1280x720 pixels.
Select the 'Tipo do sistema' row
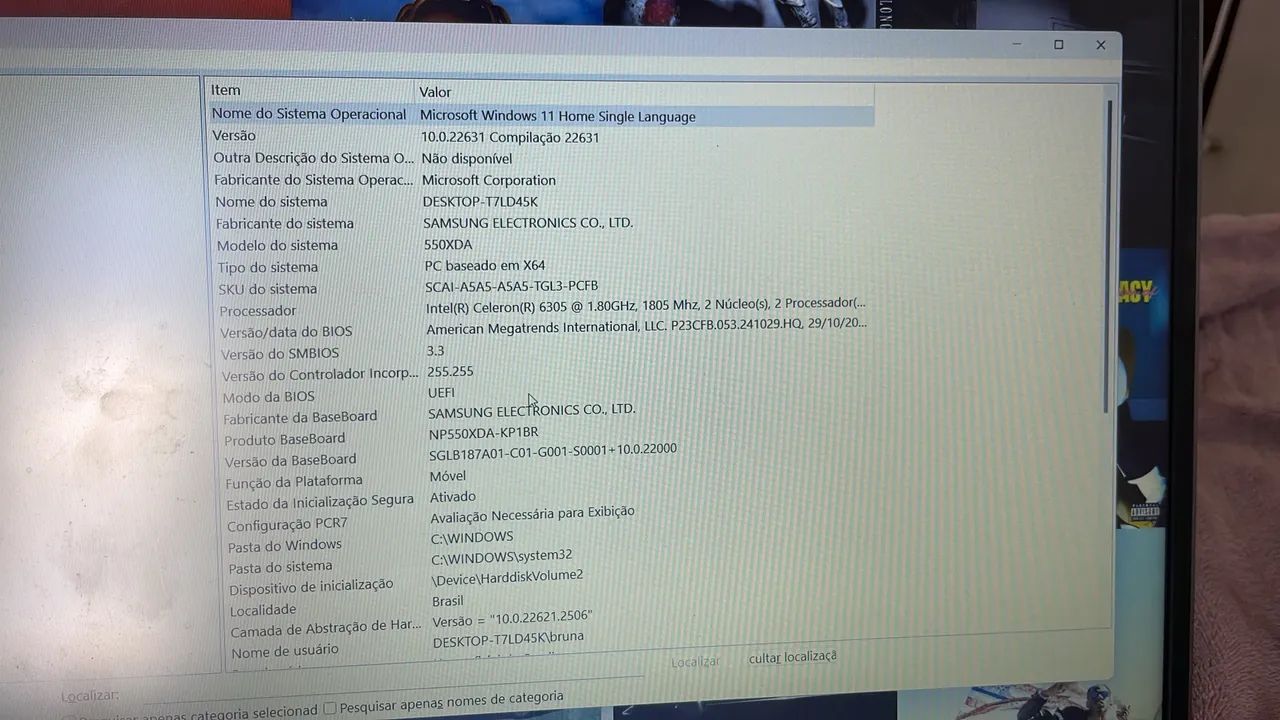[x=268, y=267]
